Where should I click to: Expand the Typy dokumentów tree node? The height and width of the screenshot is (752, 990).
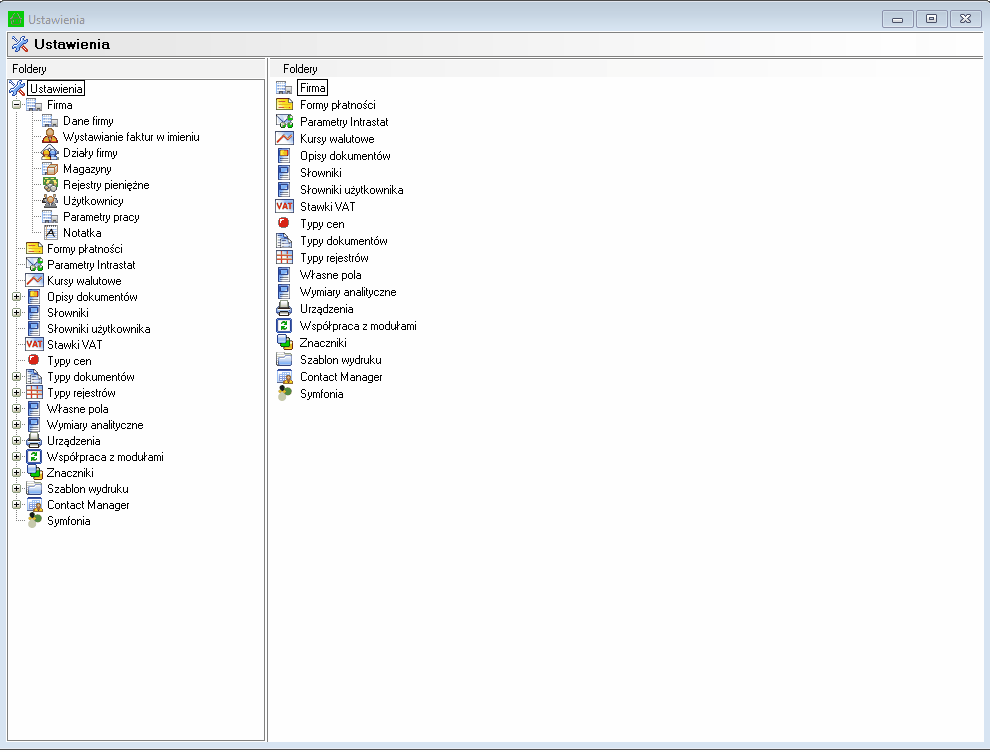(16, 377)
